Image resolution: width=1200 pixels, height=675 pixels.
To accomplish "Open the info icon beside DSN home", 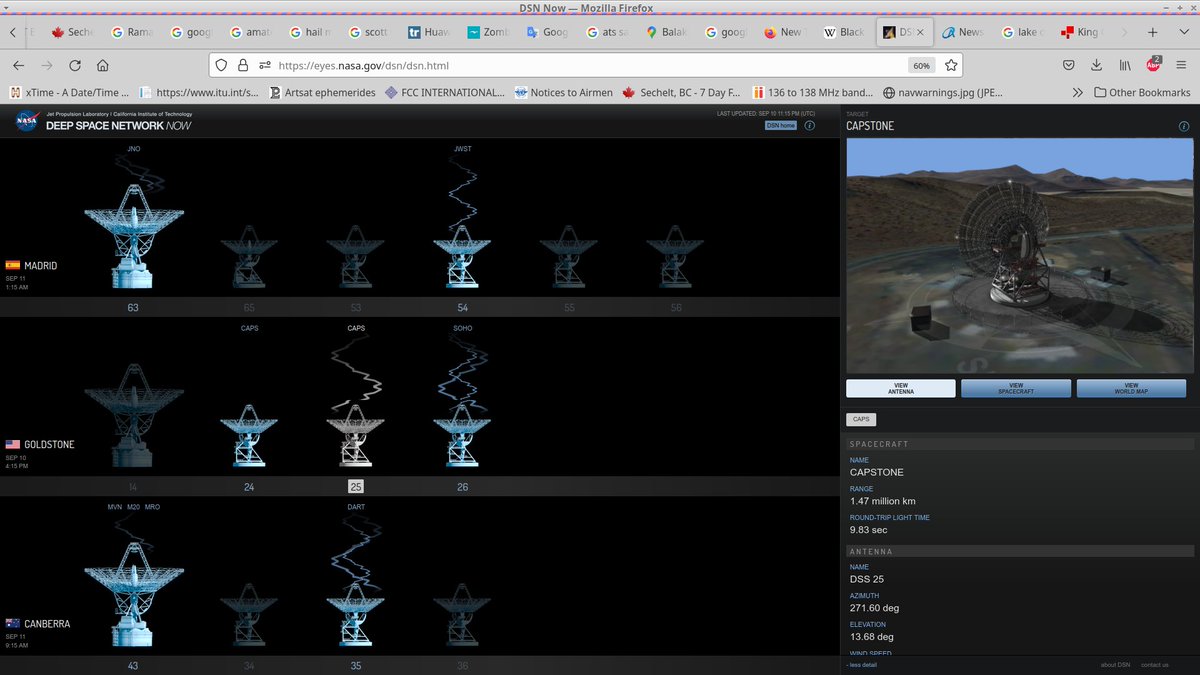I will [x=810, y=125].
